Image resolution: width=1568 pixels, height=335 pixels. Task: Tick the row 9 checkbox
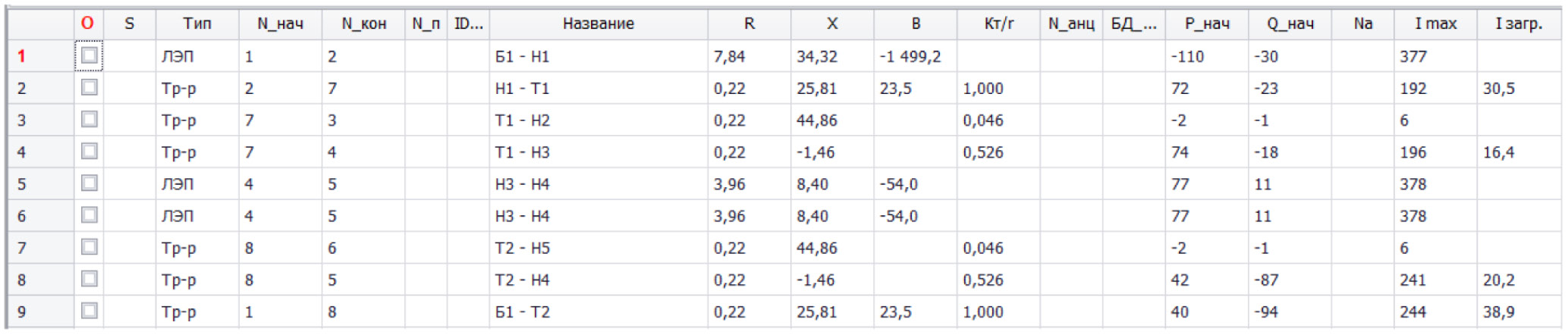[x=90, y=312]
